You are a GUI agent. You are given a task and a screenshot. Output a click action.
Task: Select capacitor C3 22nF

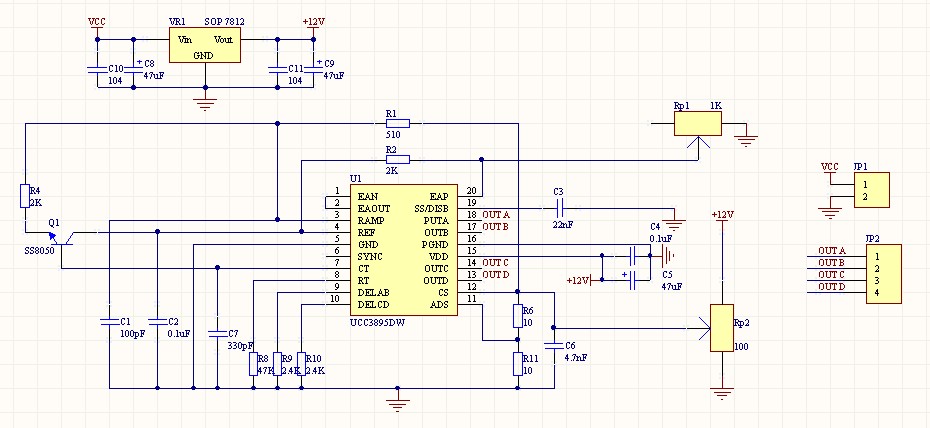[559, 207]
